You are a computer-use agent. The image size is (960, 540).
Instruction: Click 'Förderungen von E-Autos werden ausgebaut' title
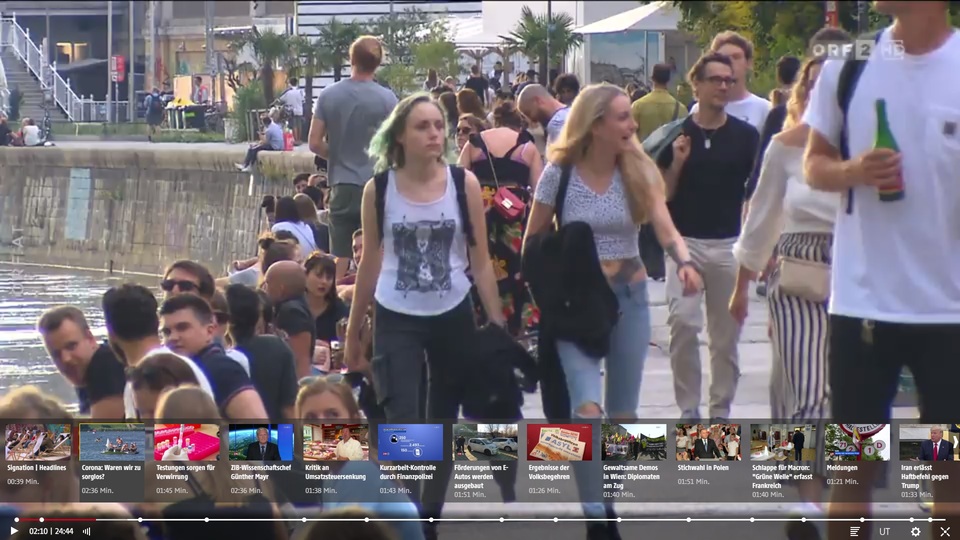(481, 471)
